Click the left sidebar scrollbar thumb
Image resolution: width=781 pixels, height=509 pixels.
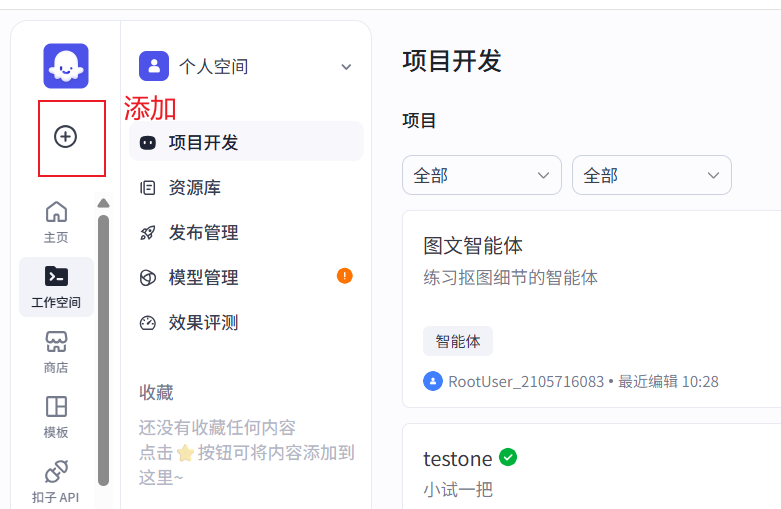104,350
